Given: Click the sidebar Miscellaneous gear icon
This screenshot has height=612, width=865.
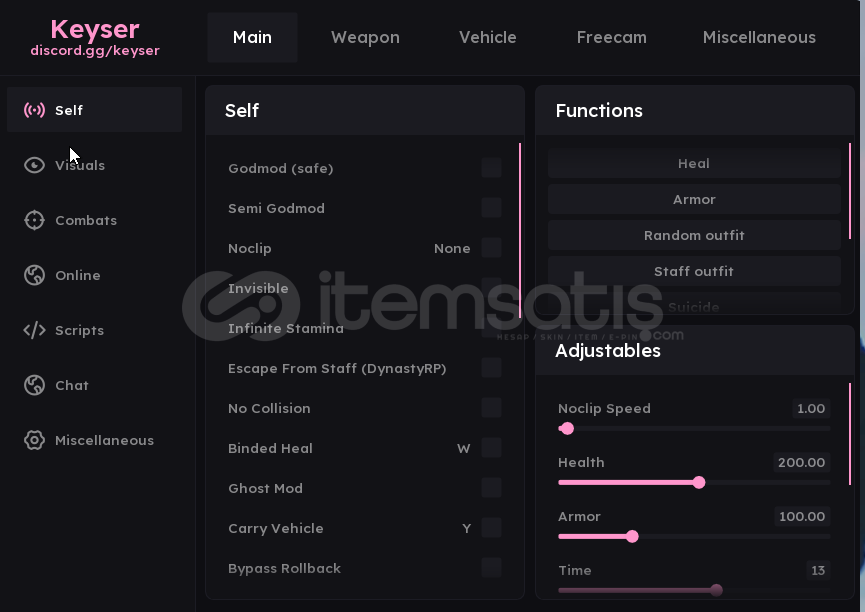Looking at the screenshot, I should pos(34,440).
